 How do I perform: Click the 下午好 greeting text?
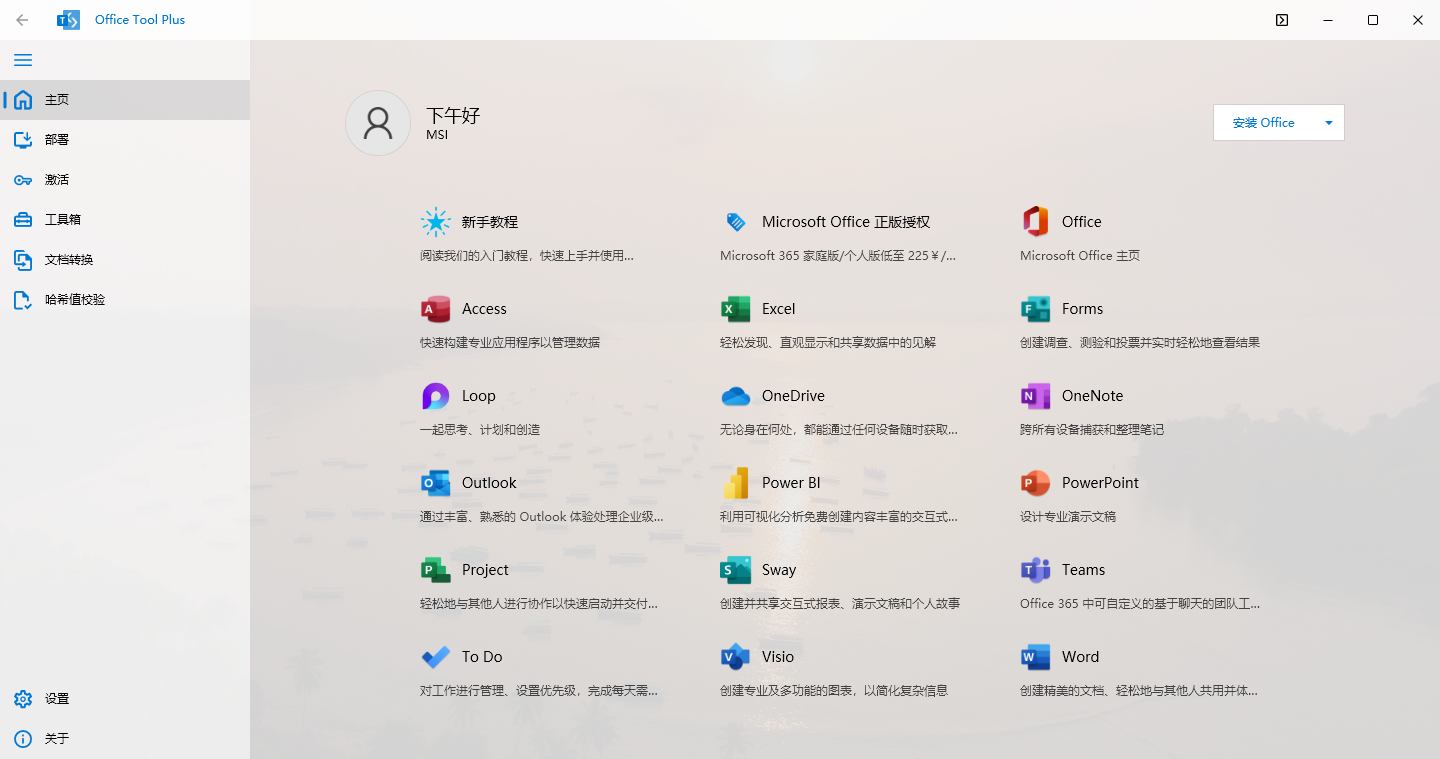(x=453, y=115)
